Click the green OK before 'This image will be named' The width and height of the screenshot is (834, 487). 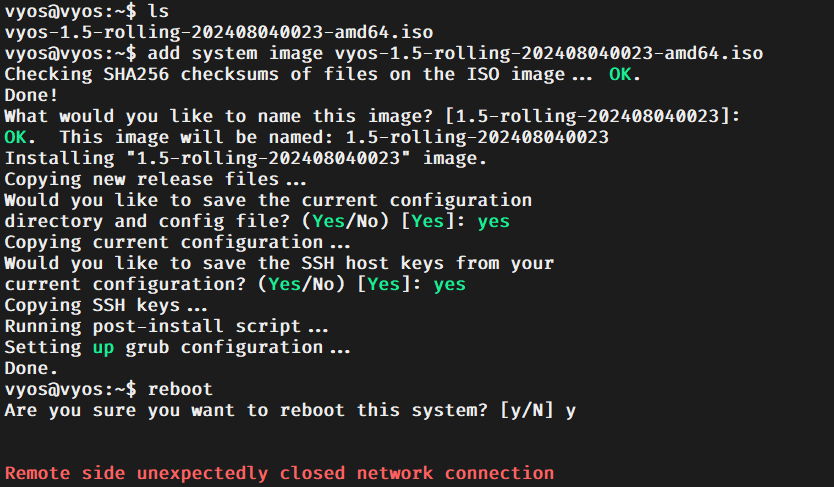tap(15, 137)
